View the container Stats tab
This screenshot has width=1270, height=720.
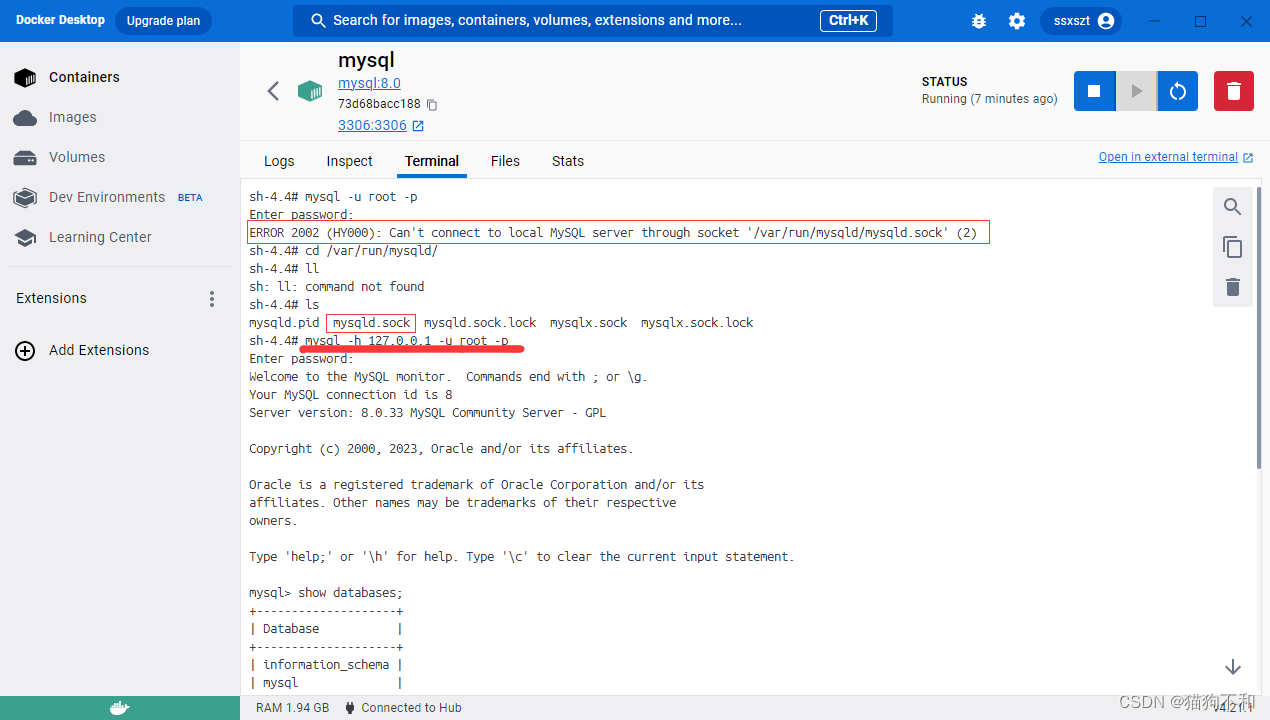pos(567,161)
